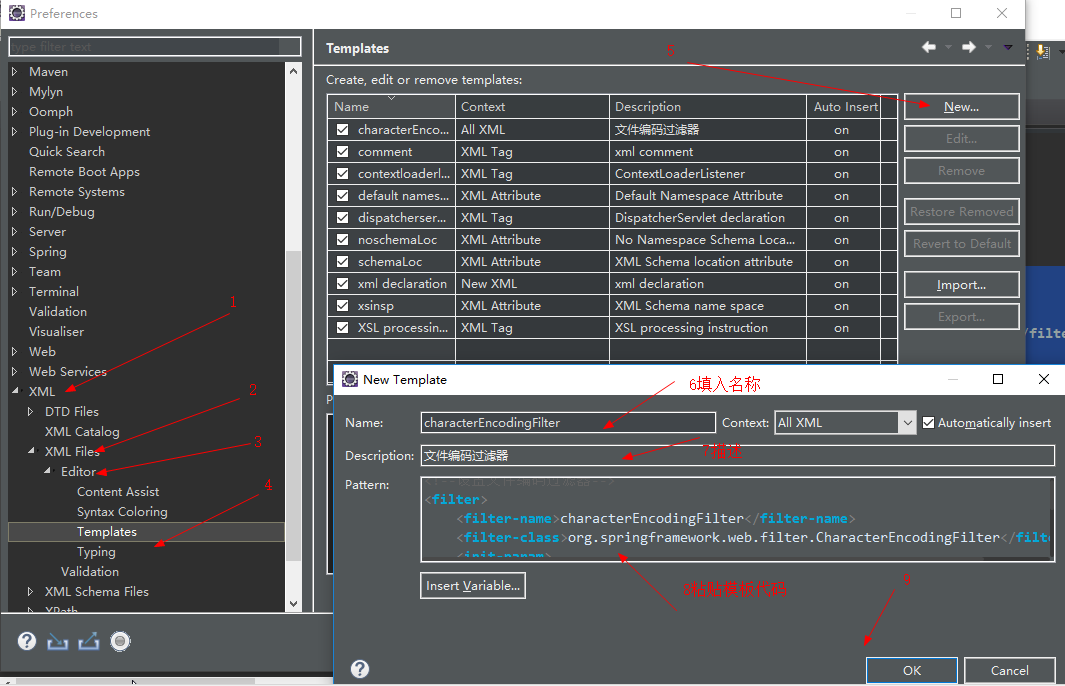
Task: Expand the Run/Debug tree node
Action: [x=14, y=211]
